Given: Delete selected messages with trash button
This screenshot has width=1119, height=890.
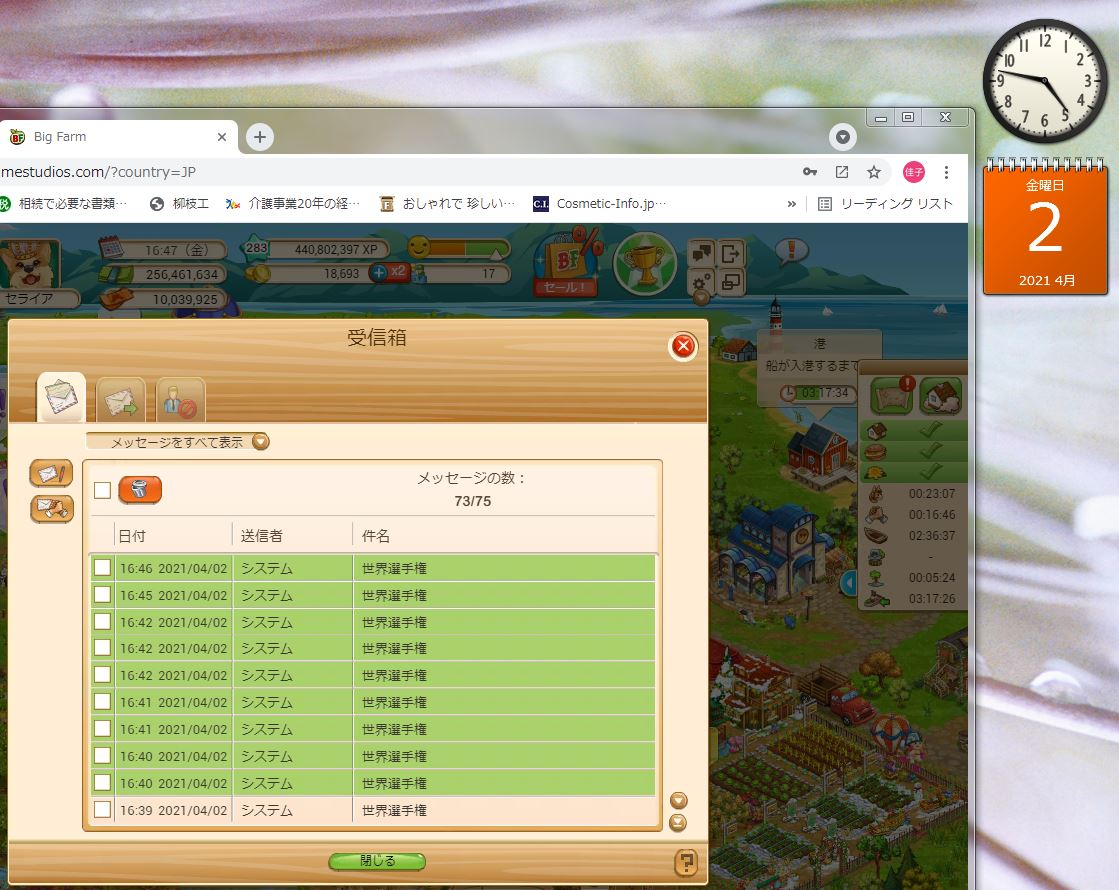Looking at the screenshot, I should (140, 490).
